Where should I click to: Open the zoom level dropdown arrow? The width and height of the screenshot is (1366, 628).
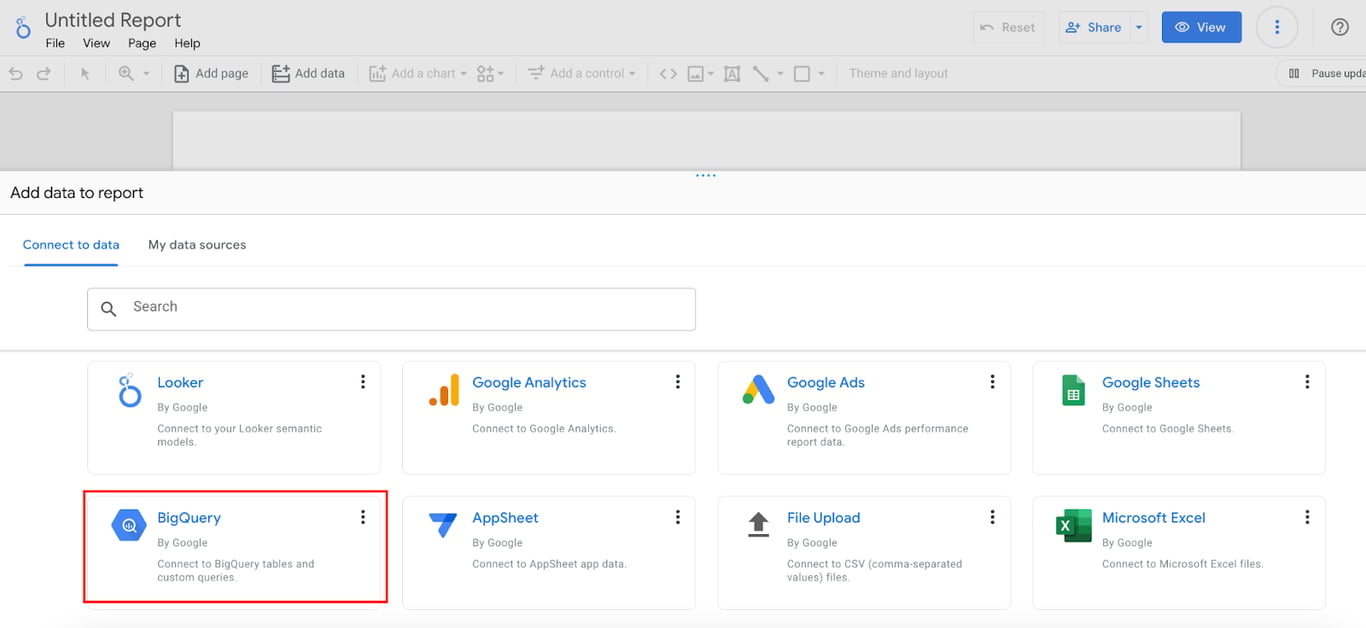tap(146, 73)
